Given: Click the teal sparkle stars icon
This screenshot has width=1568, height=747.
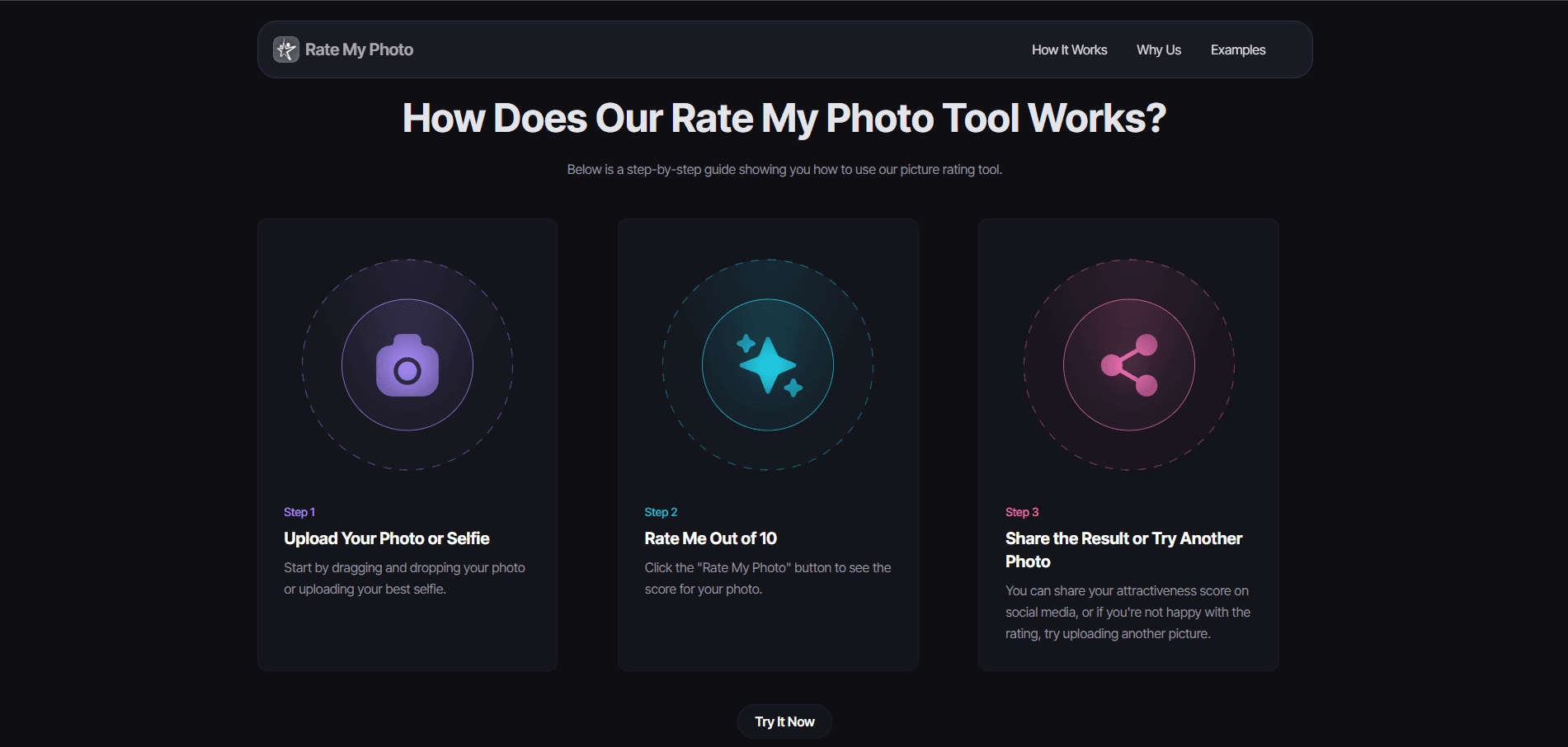Looking at the screenshot, I should coord(768,365).
